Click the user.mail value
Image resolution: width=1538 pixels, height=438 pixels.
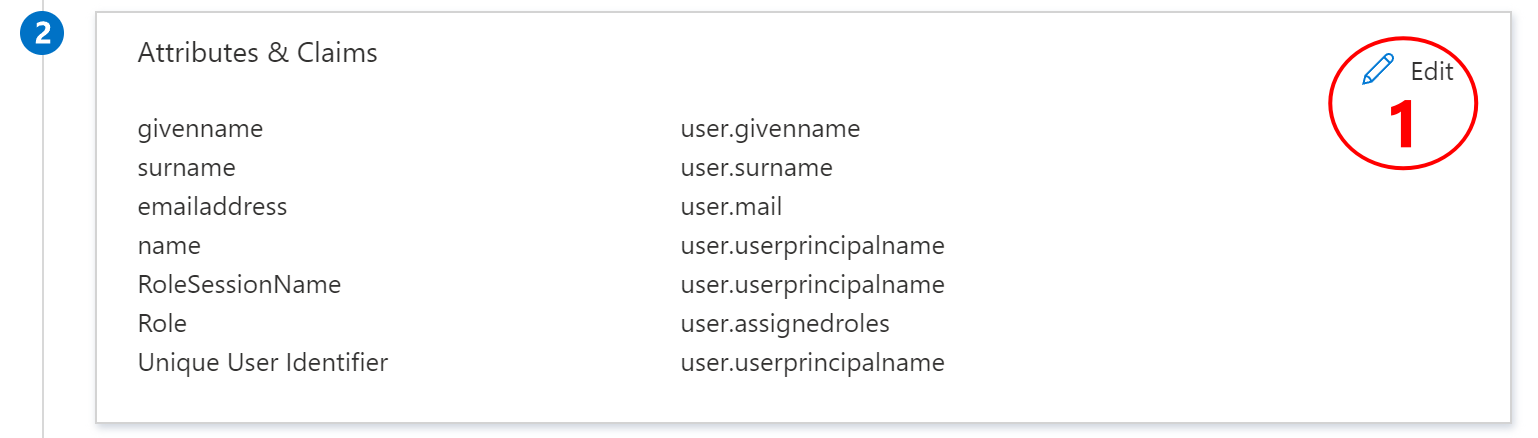coord(731,207)
